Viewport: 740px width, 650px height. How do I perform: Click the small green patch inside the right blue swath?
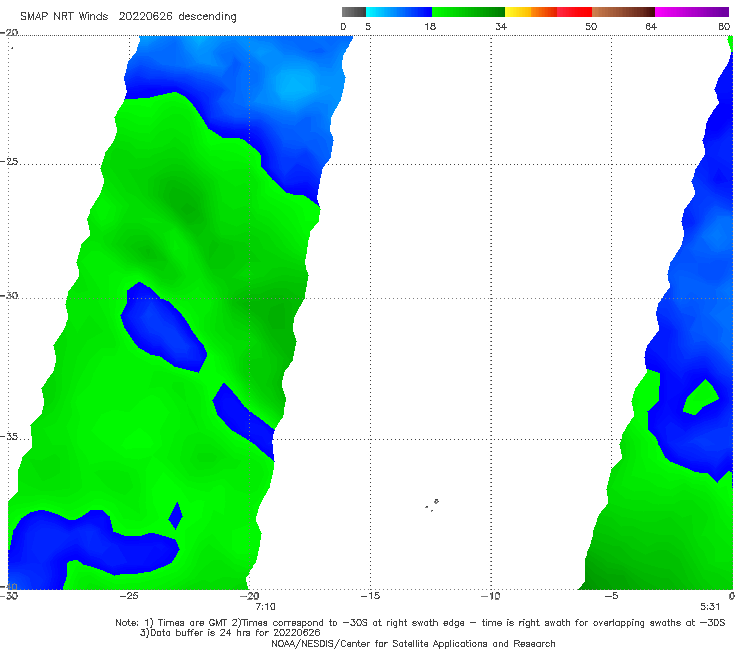point(701,397)
